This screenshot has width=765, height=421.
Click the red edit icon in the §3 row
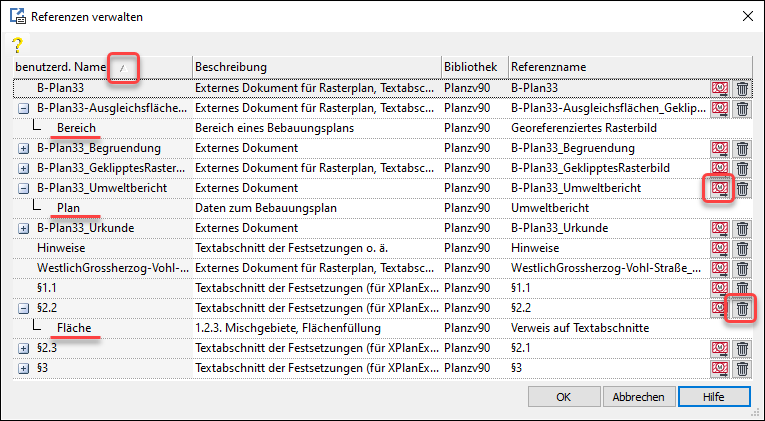point(719,368)
